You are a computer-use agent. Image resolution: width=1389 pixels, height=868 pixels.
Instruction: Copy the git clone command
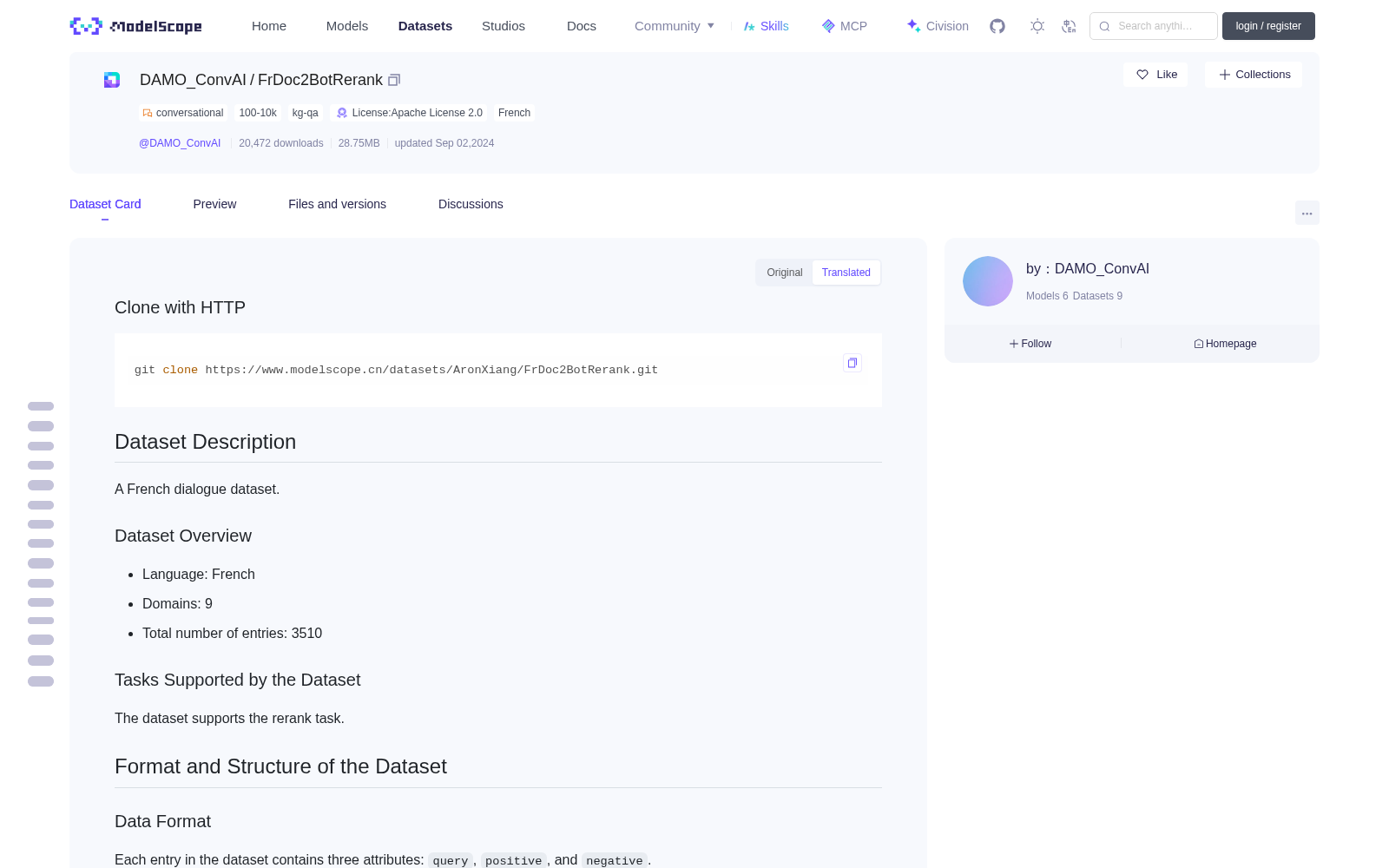pyautogui.click(x=852, y=363)
